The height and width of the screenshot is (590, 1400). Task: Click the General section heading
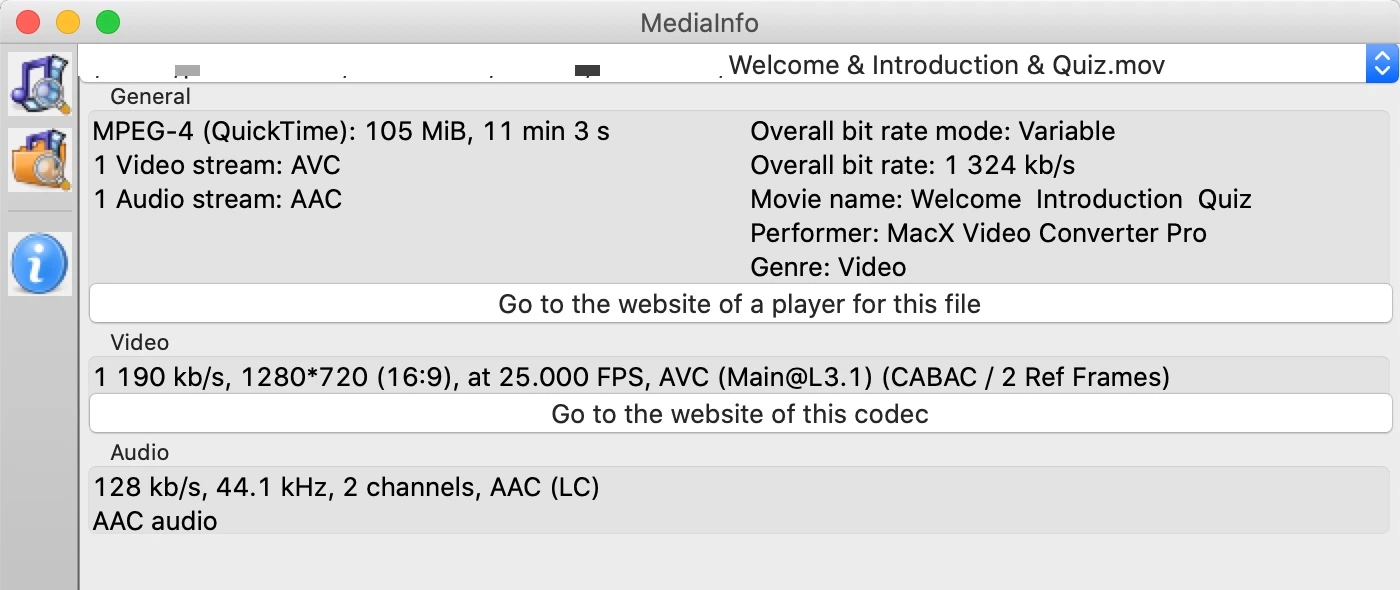(x=150, y=97)
